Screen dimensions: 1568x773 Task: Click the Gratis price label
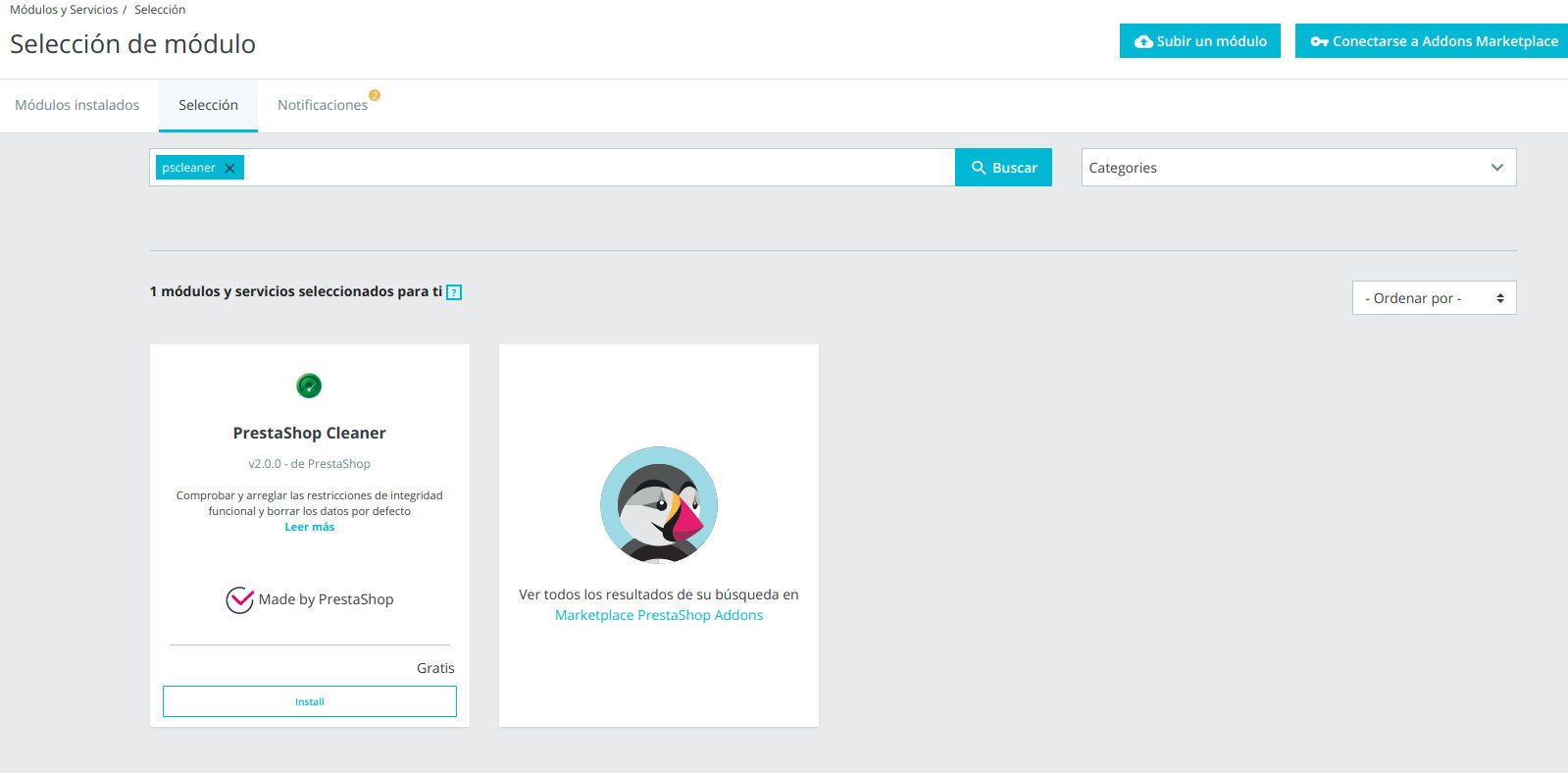tap(435, 668)
